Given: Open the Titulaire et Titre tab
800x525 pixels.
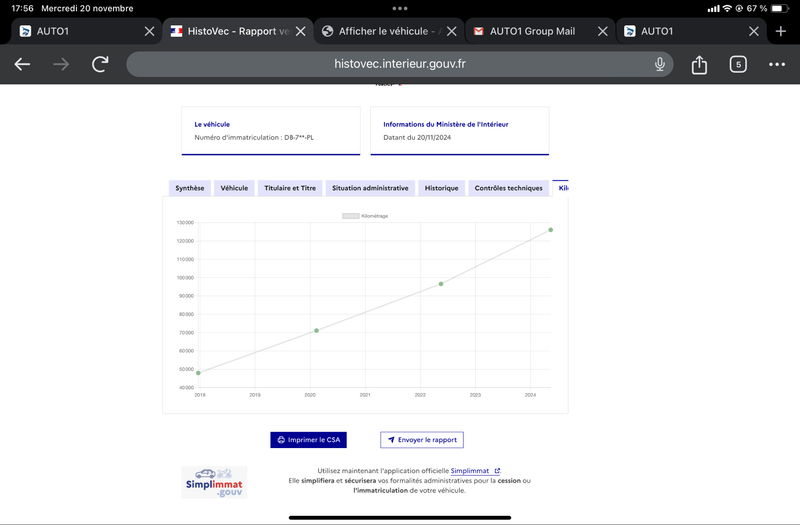Looking at the screenshot, I should click(290, 188).
